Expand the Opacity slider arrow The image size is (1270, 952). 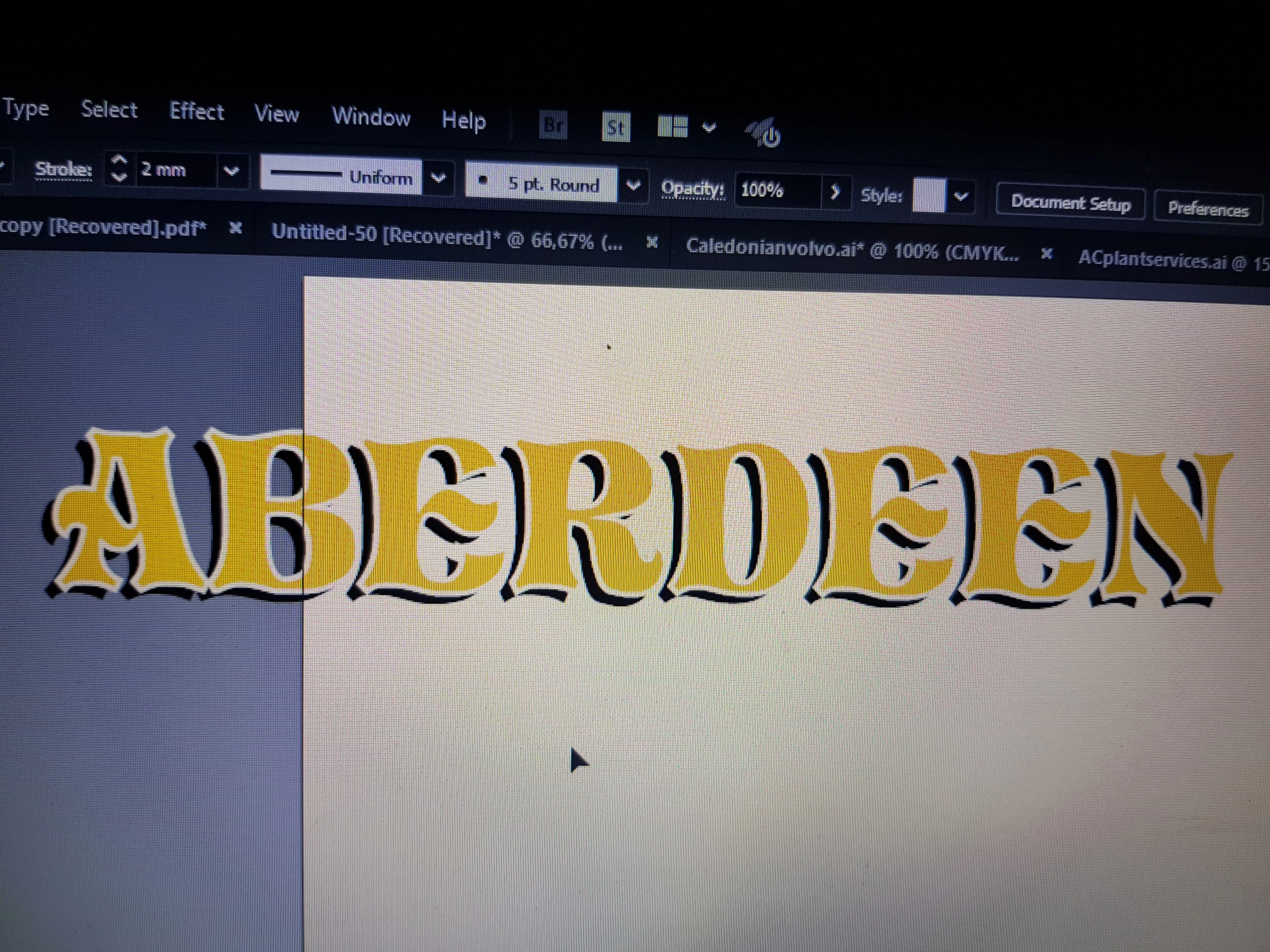click(835, 192)
